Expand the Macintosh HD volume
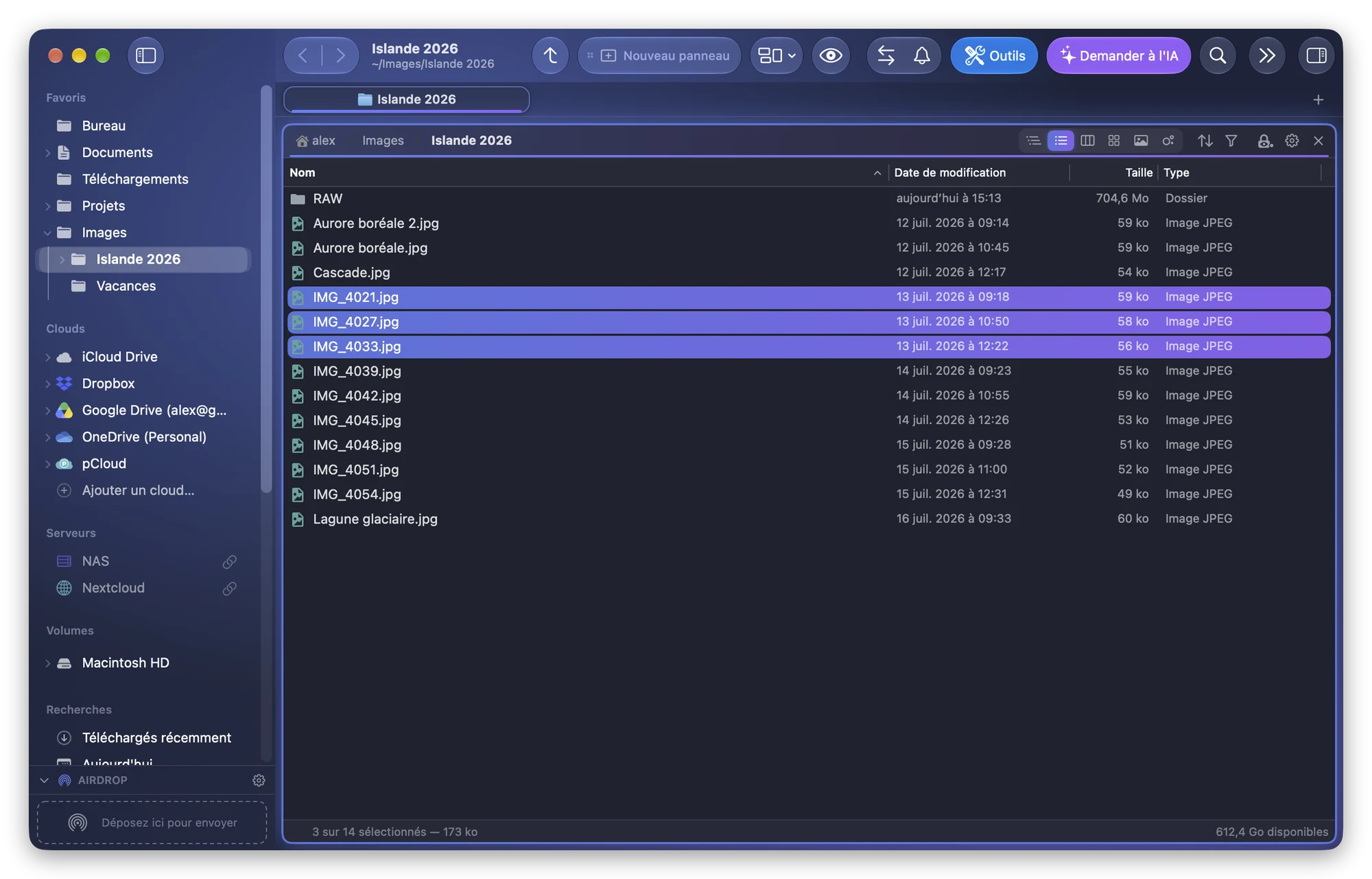 coord(47,663)
